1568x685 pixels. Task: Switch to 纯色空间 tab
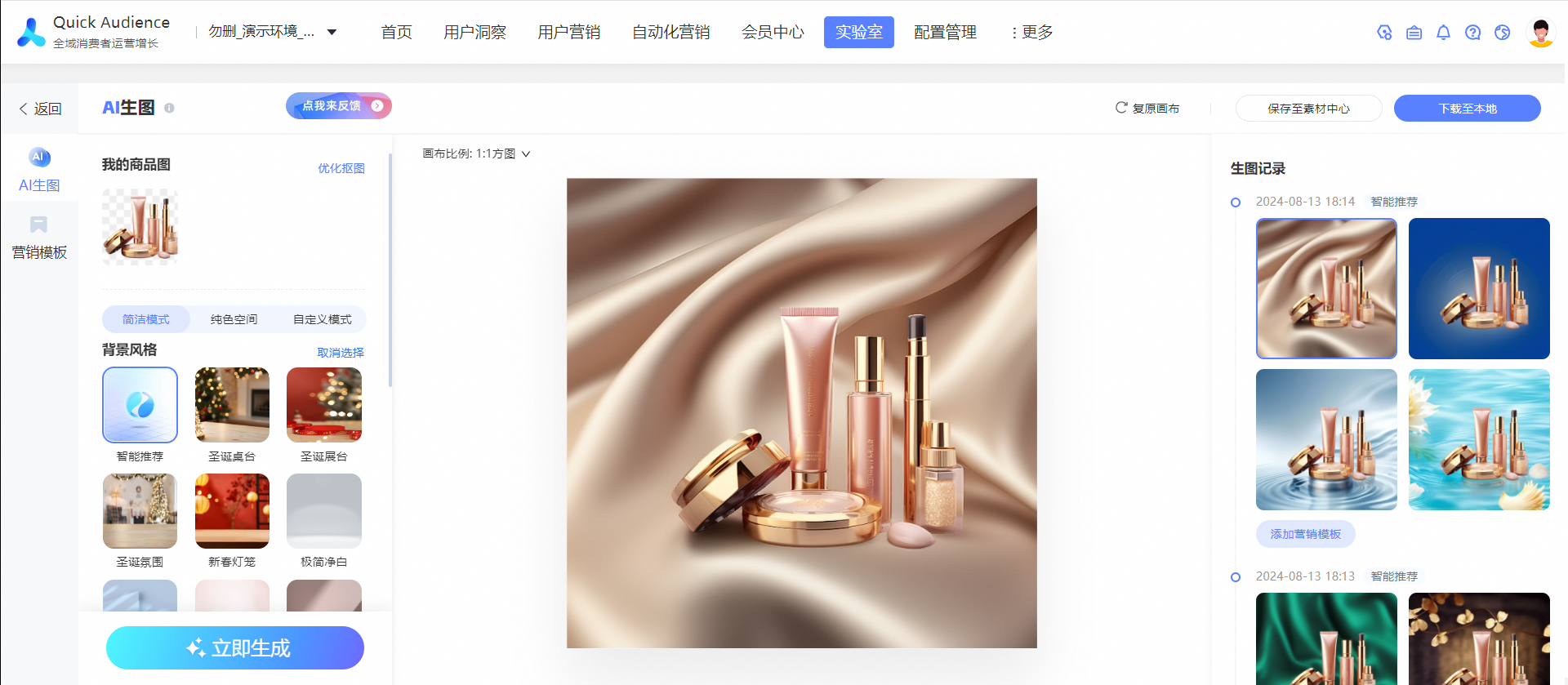click(234, 319)
